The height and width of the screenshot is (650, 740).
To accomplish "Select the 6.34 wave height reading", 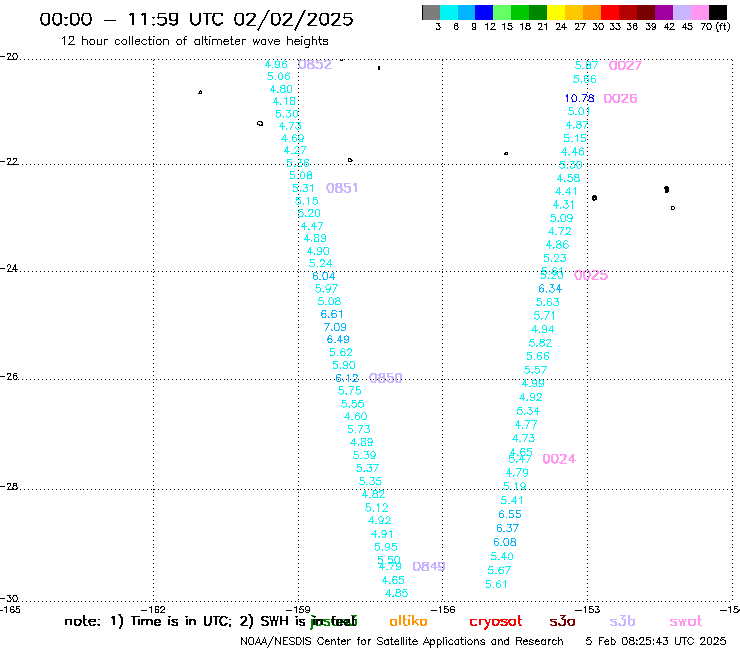I will coord(550,288).
